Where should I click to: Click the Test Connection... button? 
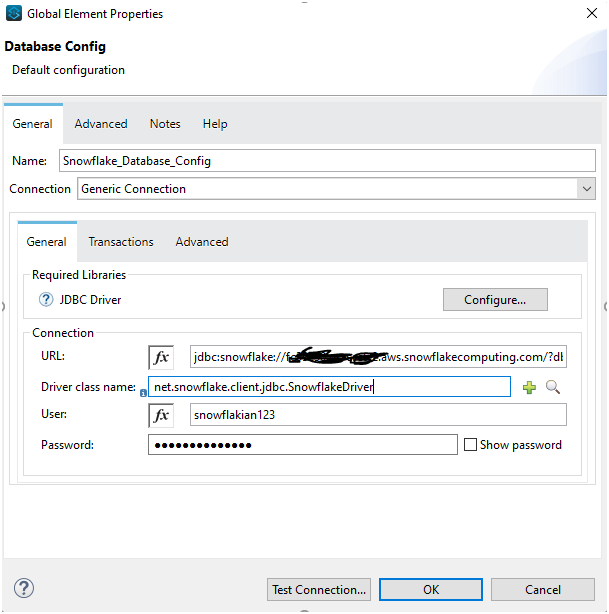319,589
